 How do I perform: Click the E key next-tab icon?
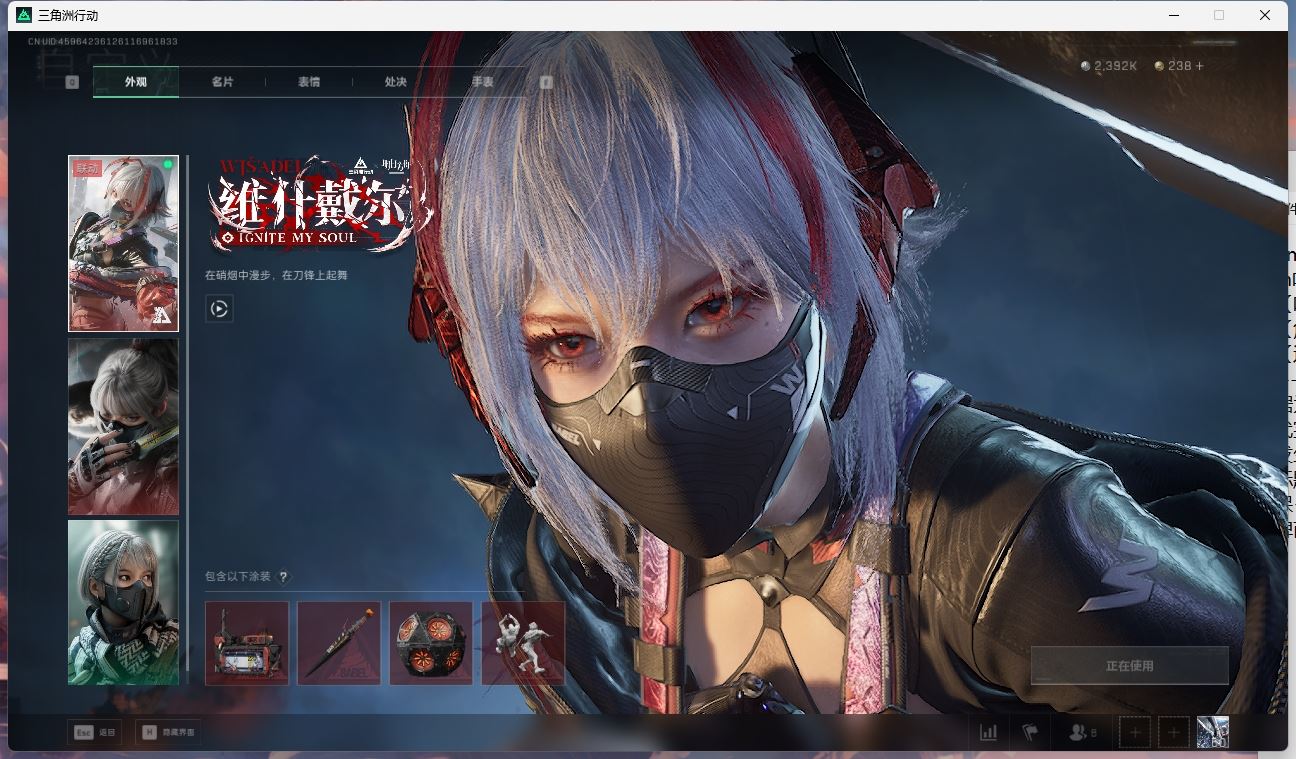pyautogui.click(x=546, y=82)
